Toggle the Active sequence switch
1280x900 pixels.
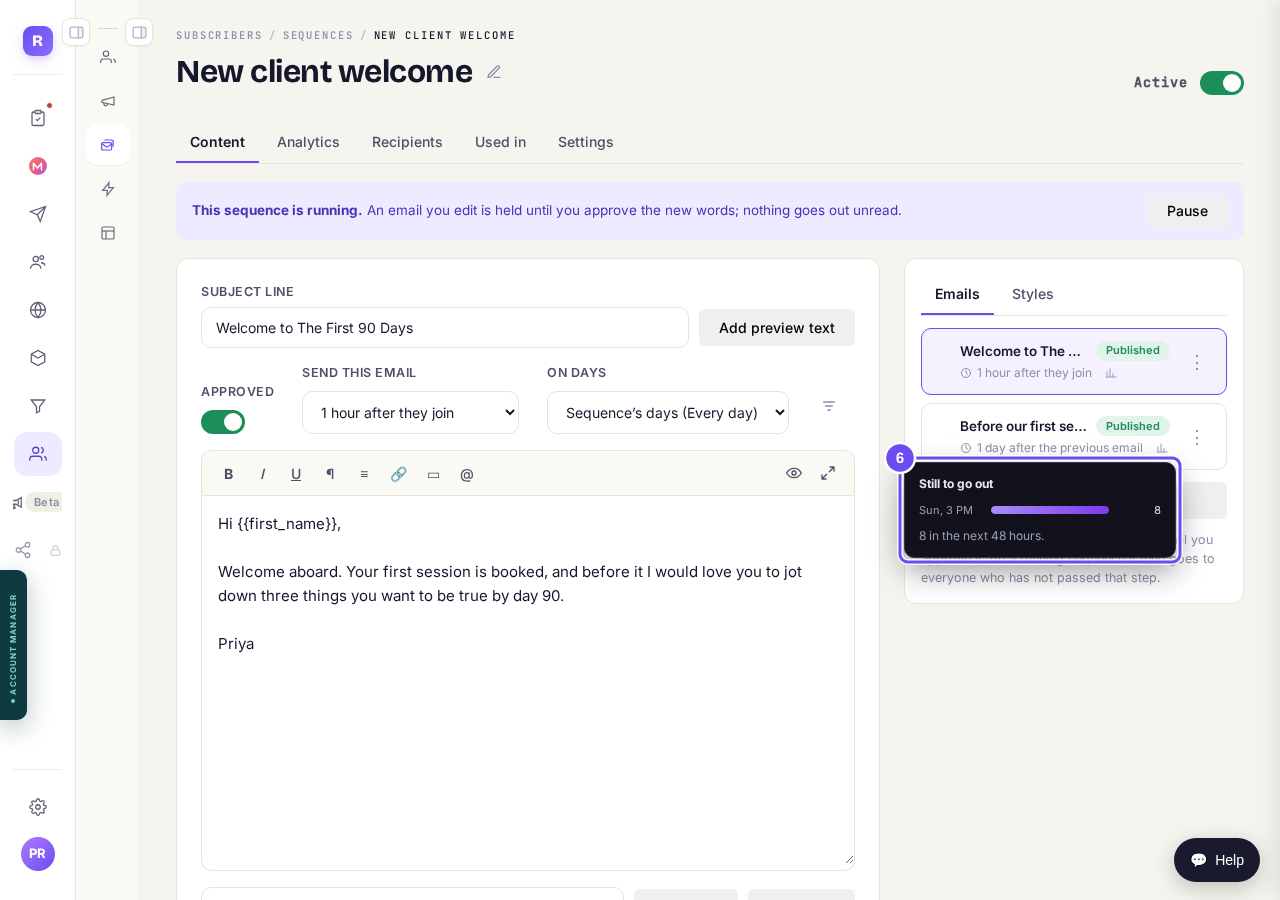tap(1222, 83)
